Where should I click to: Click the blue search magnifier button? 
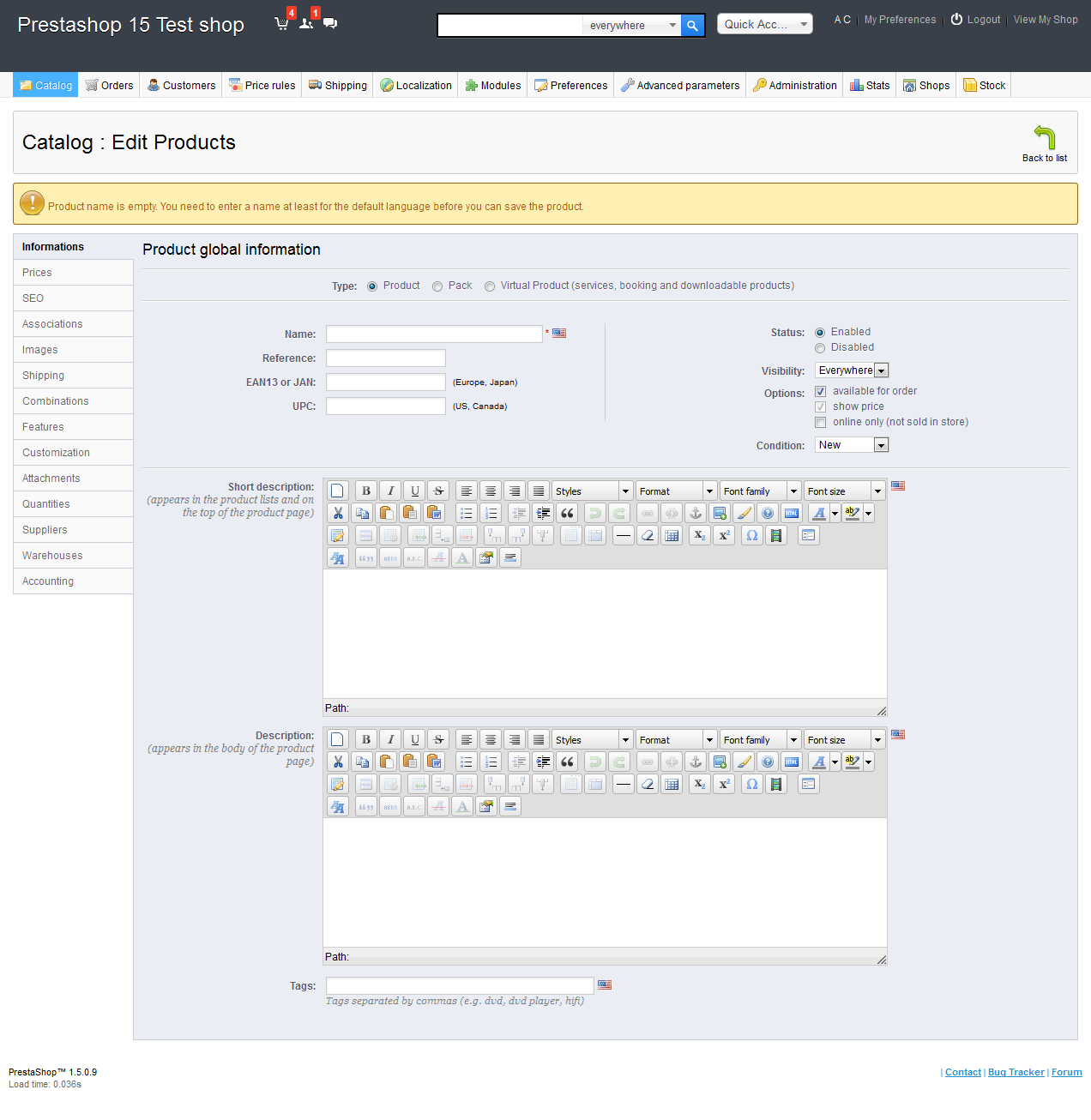click(692, 26)
